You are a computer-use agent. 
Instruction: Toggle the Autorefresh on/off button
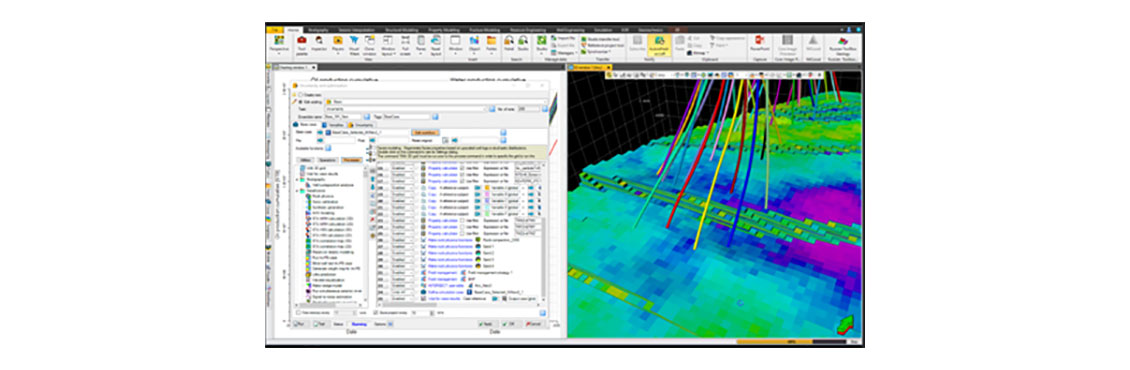coord(659,45)
